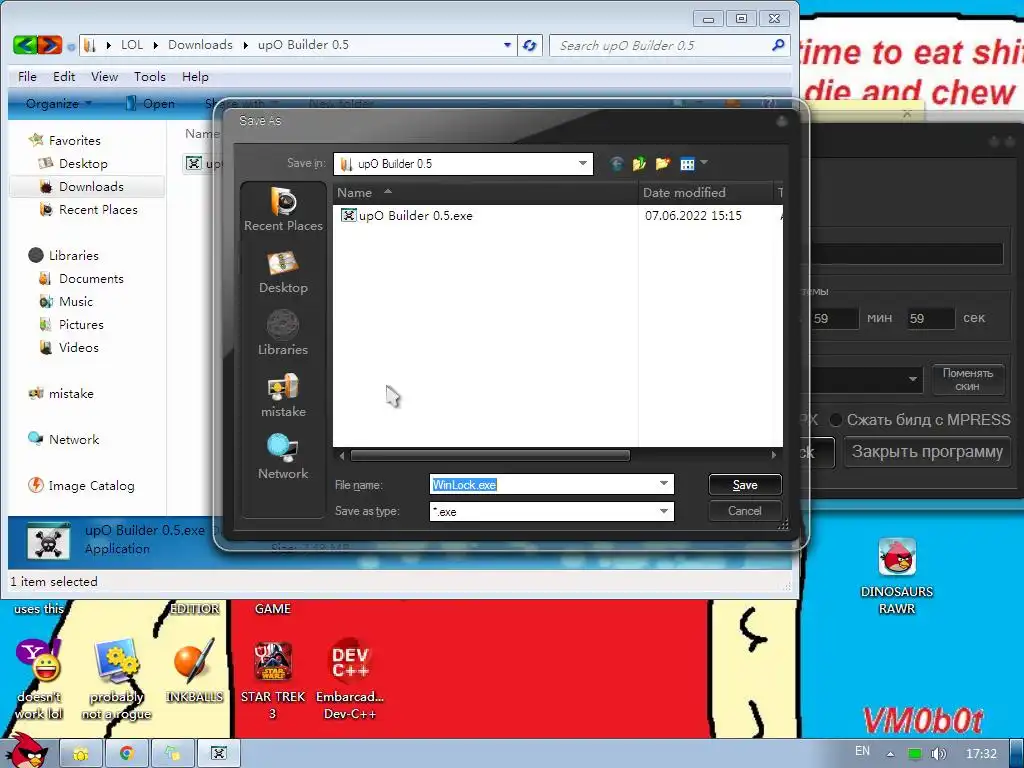
Task: Click Downloads in the address bar breadcrumb
Action: pyautogui.click(x=200, y=45)
